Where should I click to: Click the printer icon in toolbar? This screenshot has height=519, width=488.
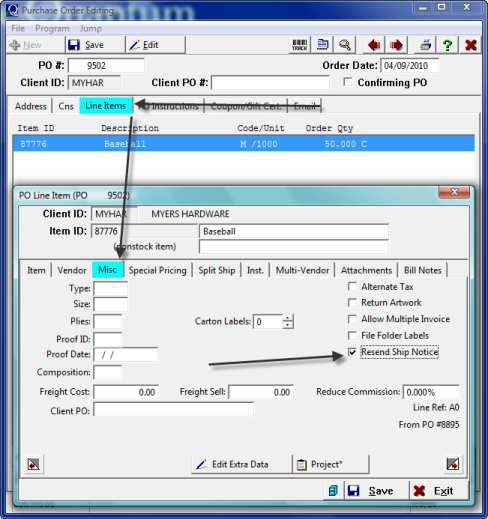[425, 45]
